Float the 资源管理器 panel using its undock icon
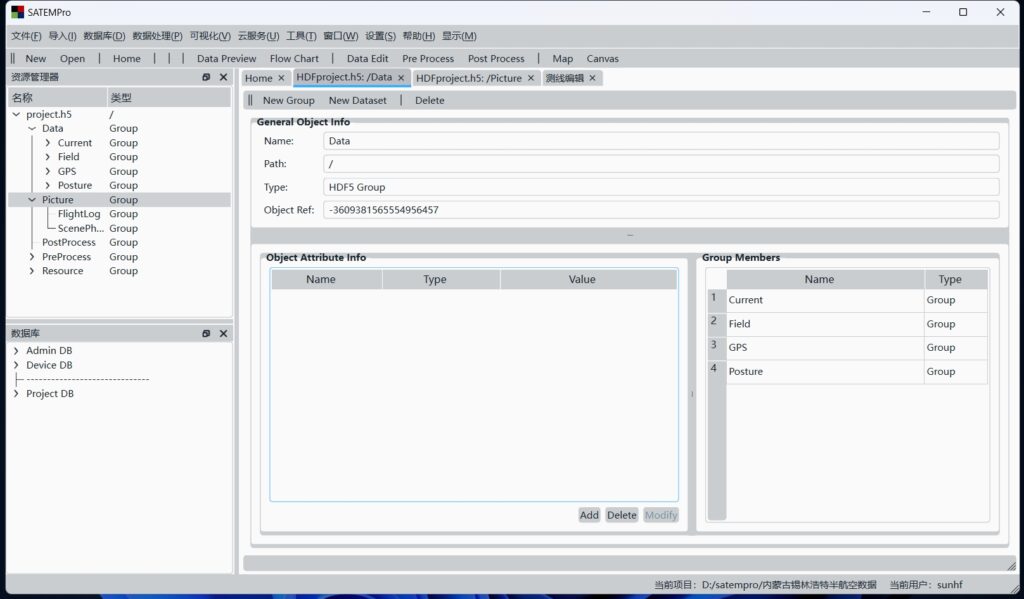 pyautogui.click(x=206, y=77)
